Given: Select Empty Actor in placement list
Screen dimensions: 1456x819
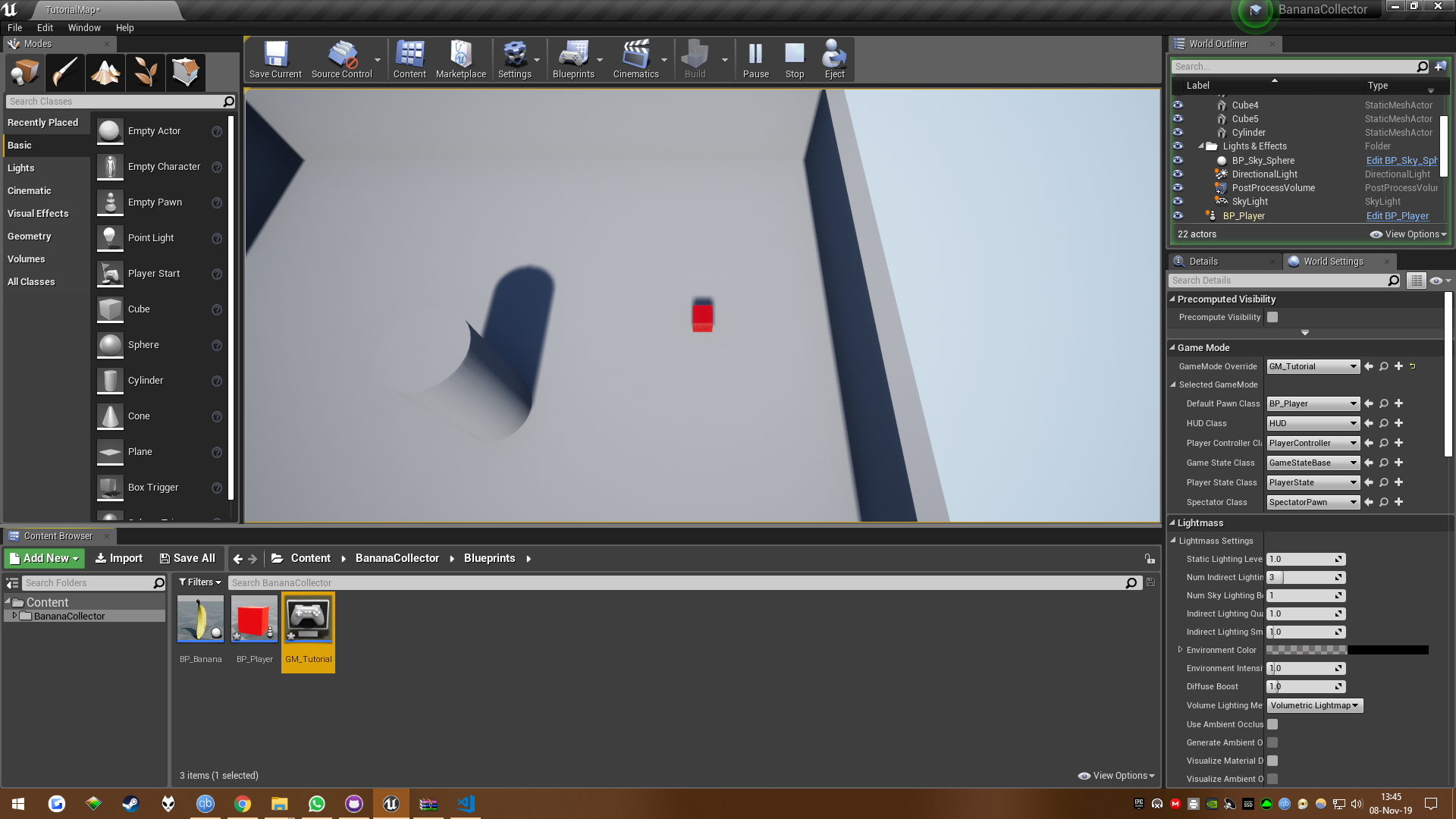Looking at the screenshot, I should click(160, 131).
